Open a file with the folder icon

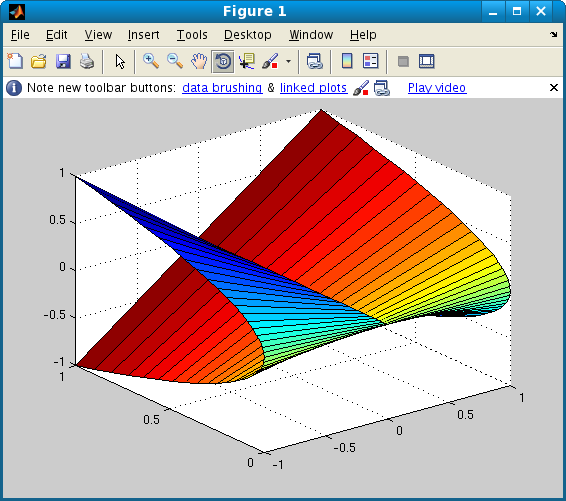point(39,61)
